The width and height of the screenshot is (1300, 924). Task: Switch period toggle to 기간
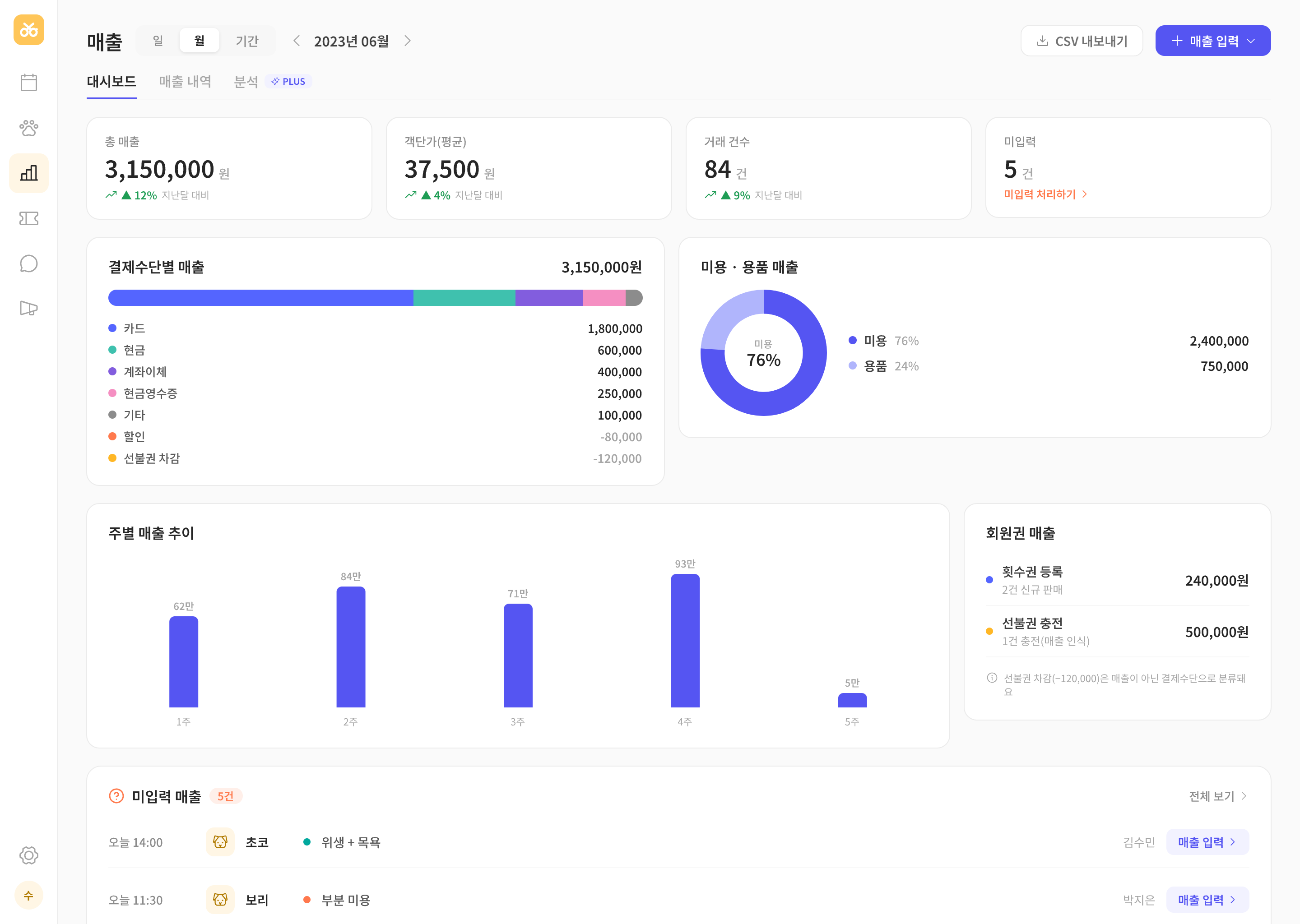click(x=247, y=41)
